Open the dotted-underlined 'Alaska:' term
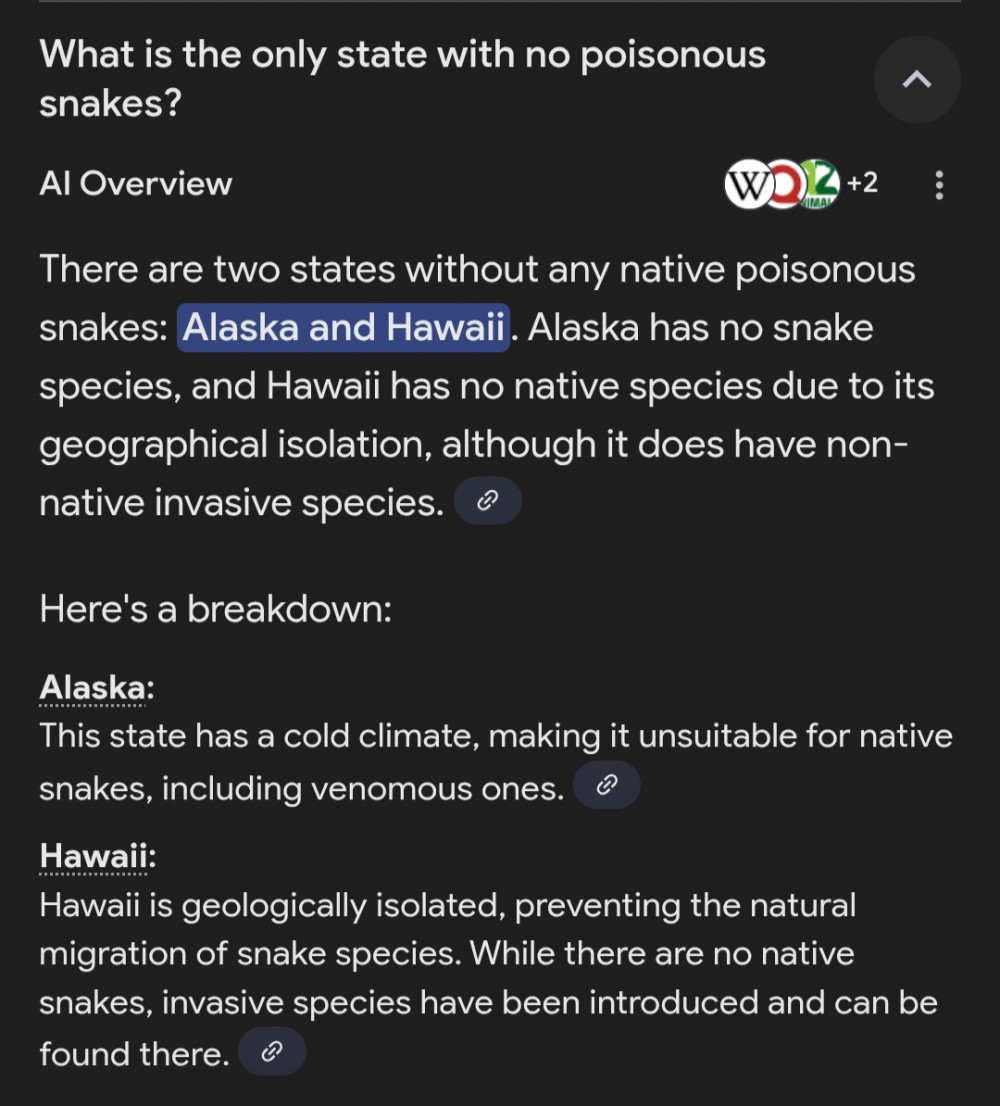Viewport: 1000px width, 1106px height. click(x=97, y=687)
